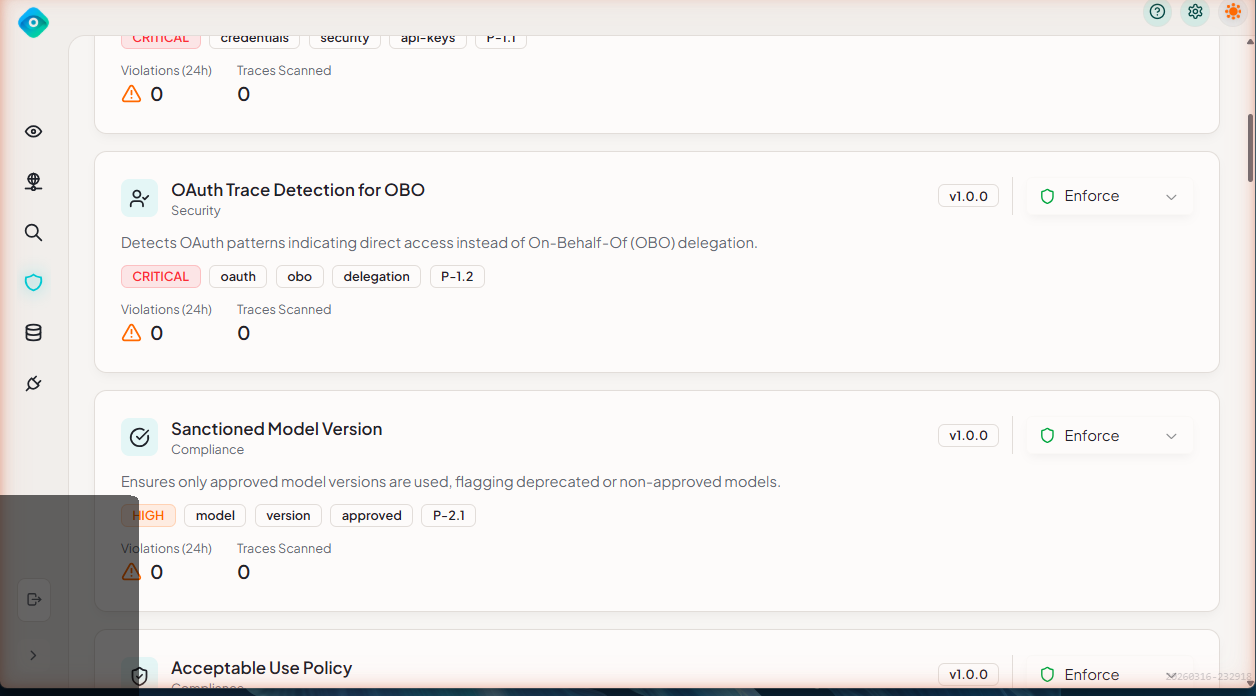Open Enforce dropdown for Acceptable Use Policy
This screenshot has height=696, width=1256.
tap(1109, 675)
